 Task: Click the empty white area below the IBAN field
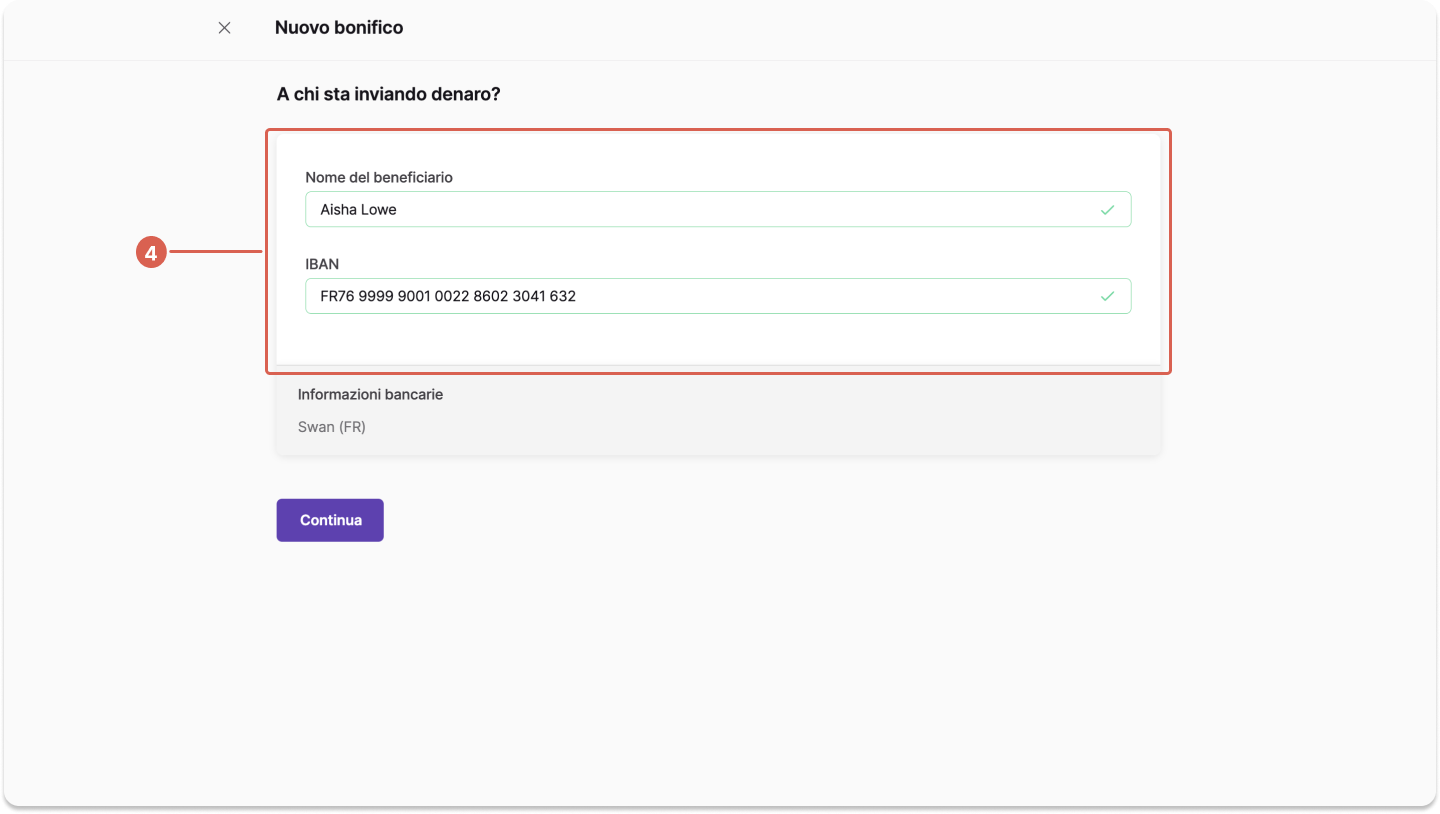click(x=718, y=339)
